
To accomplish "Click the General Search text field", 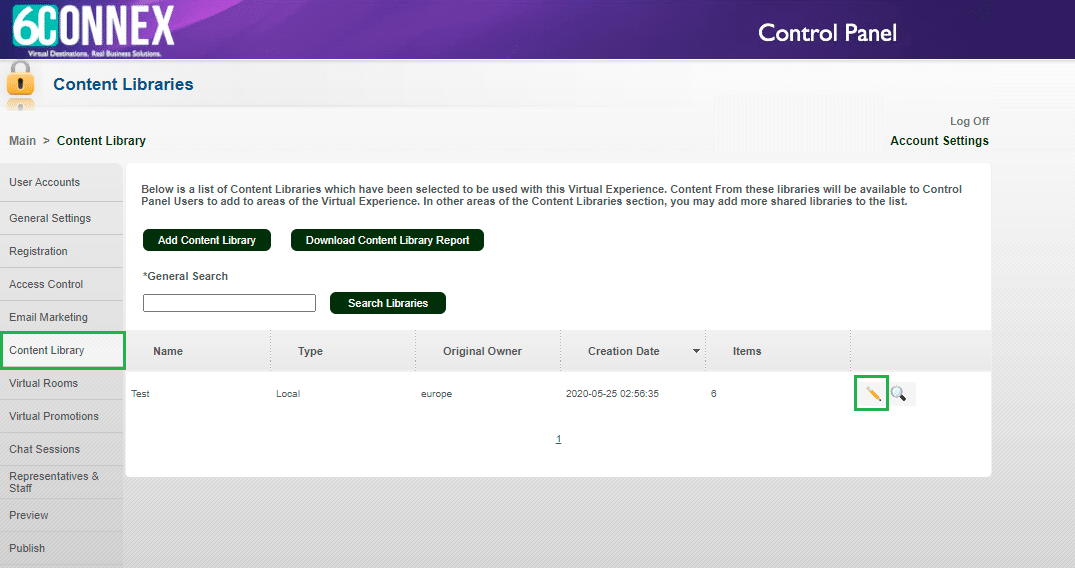I will tap(229, 303).
